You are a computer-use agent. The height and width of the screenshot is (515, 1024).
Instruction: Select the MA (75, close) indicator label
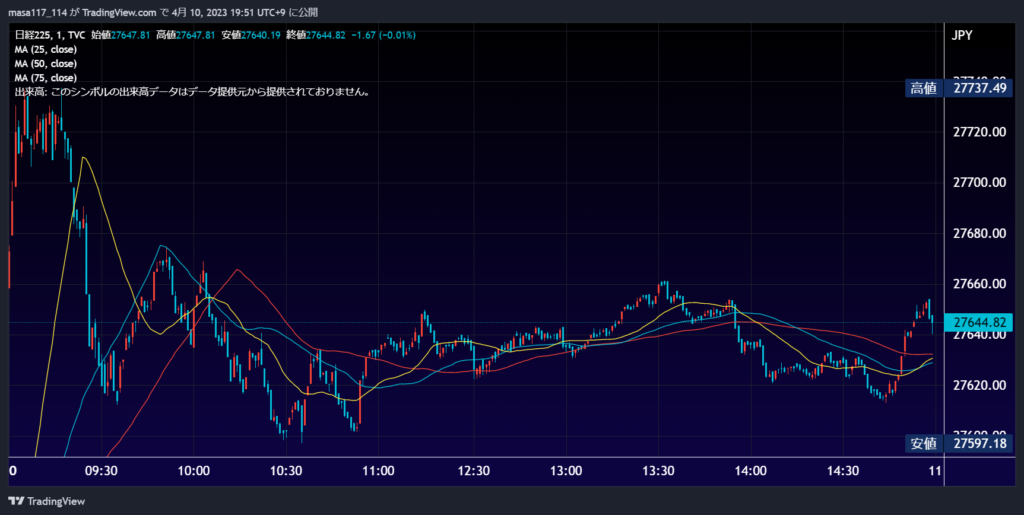[x=46, y=78]
